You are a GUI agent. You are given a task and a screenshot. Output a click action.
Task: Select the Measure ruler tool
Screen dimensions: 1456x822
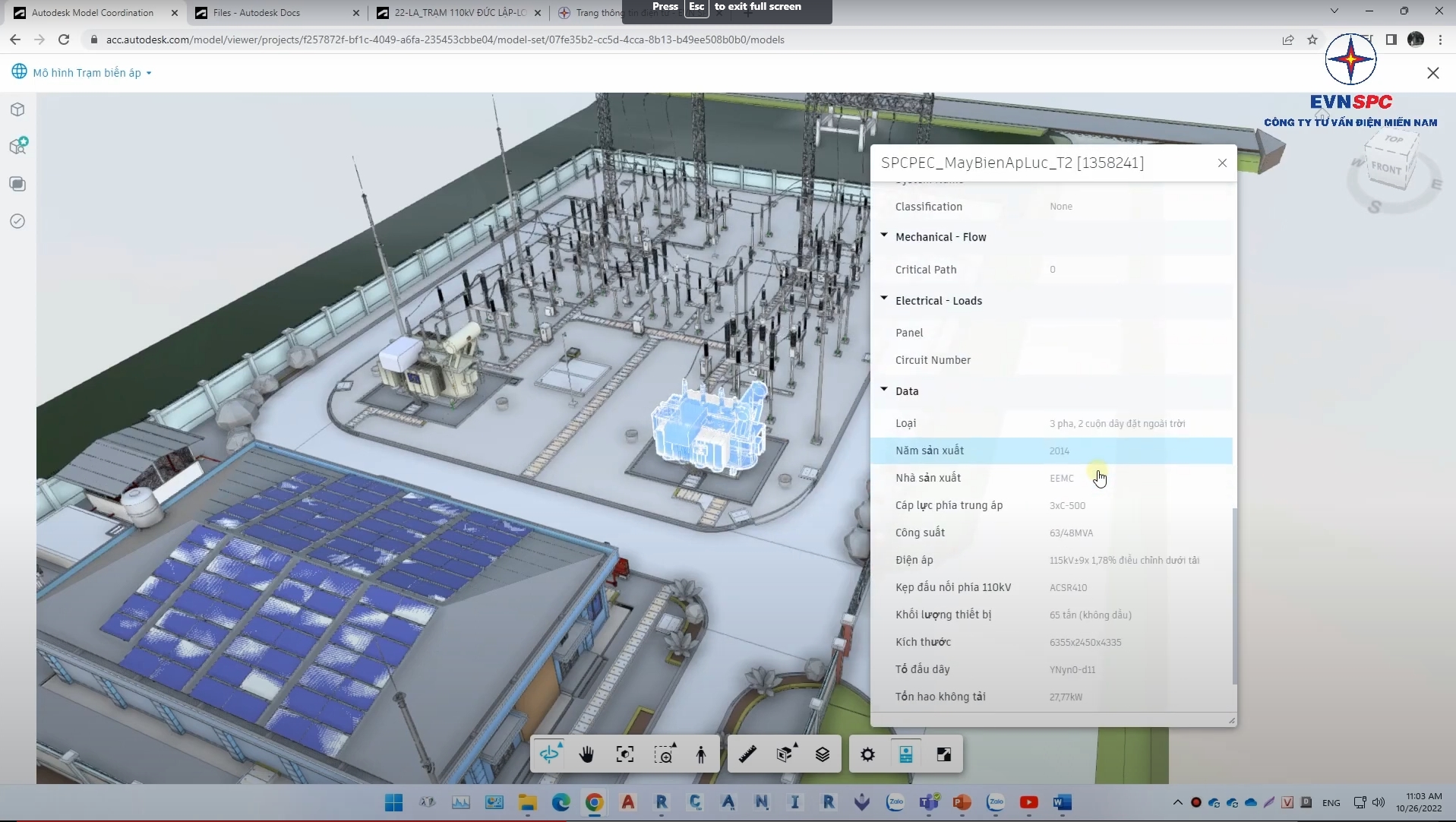click(x=747, y=754)
